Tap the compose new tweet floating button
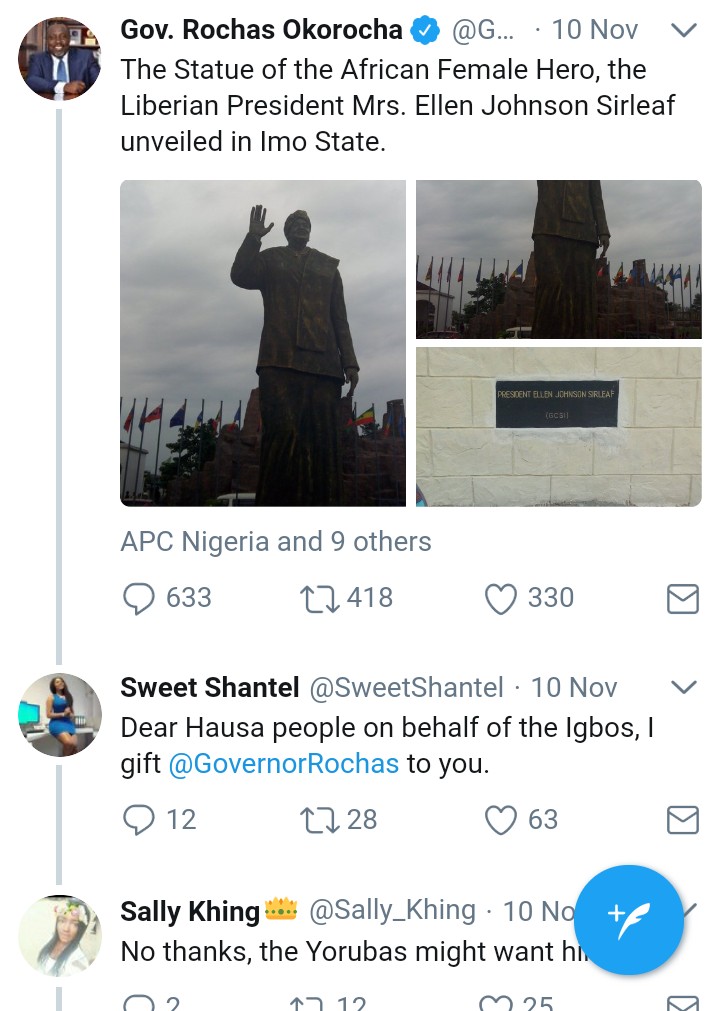720x1011 pixels. [x=629, y=920]
